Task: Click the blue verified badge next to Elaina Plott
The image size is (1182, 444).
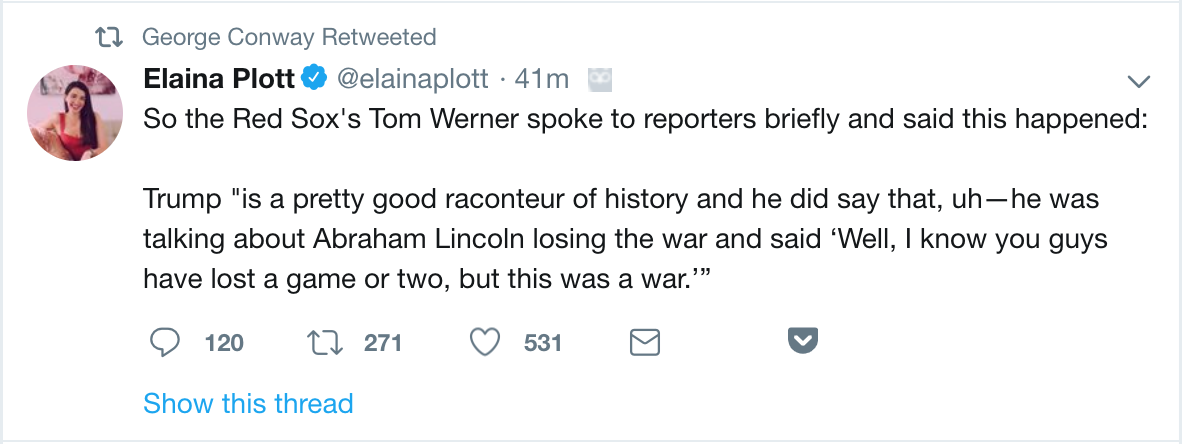Action: click(313, 78)
